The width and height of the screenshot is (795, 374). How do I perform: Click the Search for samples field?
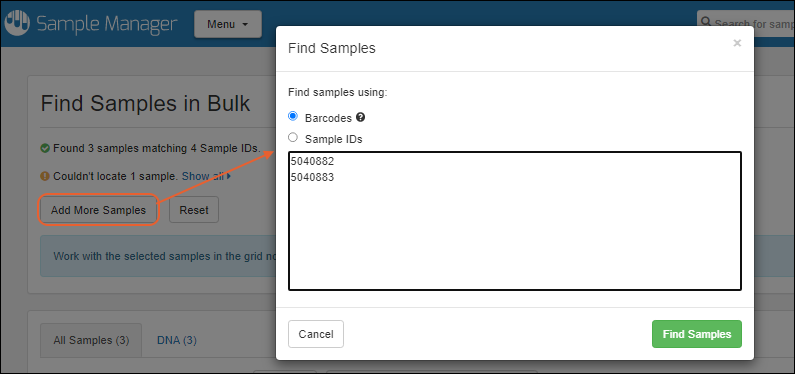746,24
